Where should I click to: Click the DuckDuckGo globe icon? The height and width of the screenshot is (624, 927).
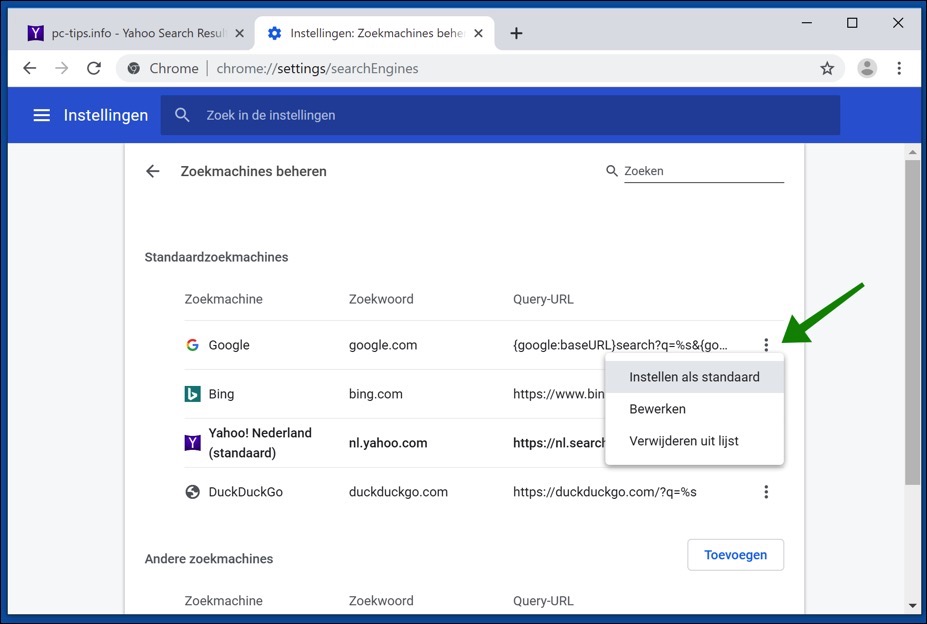[192, 492]
